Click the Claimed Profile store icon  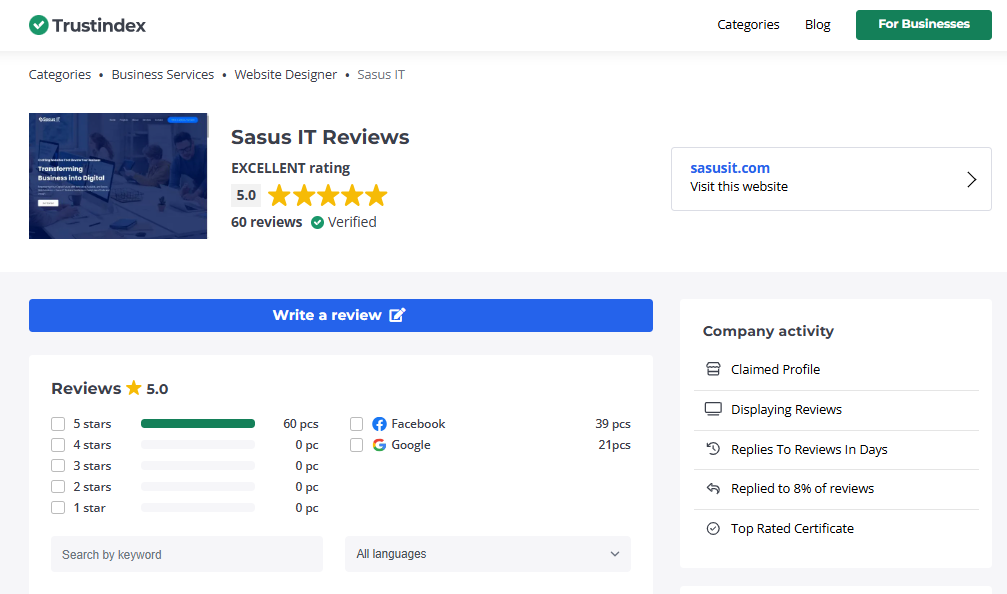click(x=713, y=369)
